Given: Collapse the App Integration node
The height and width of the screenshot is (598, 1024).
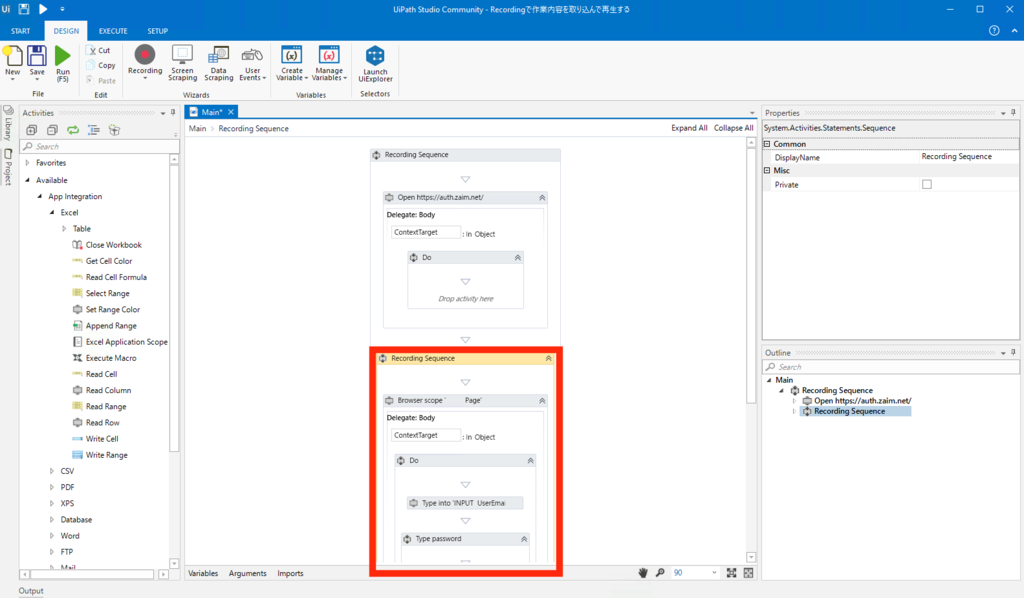Looking at the screenshot, I should pyautogui.click(x=40, y=197).
